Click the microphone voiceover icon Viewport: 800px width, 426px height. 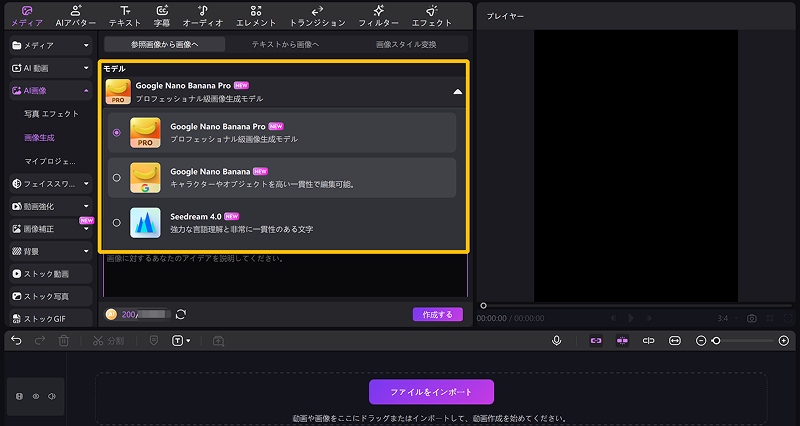(x=556, y=340)
